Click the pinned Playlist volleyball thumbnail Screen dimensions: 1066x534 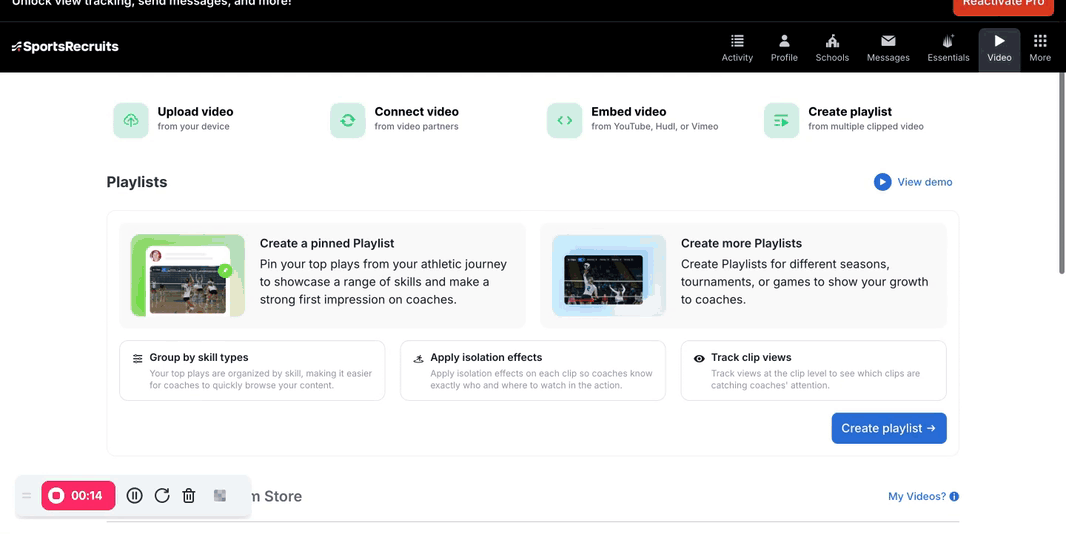[x=188, y=276]
